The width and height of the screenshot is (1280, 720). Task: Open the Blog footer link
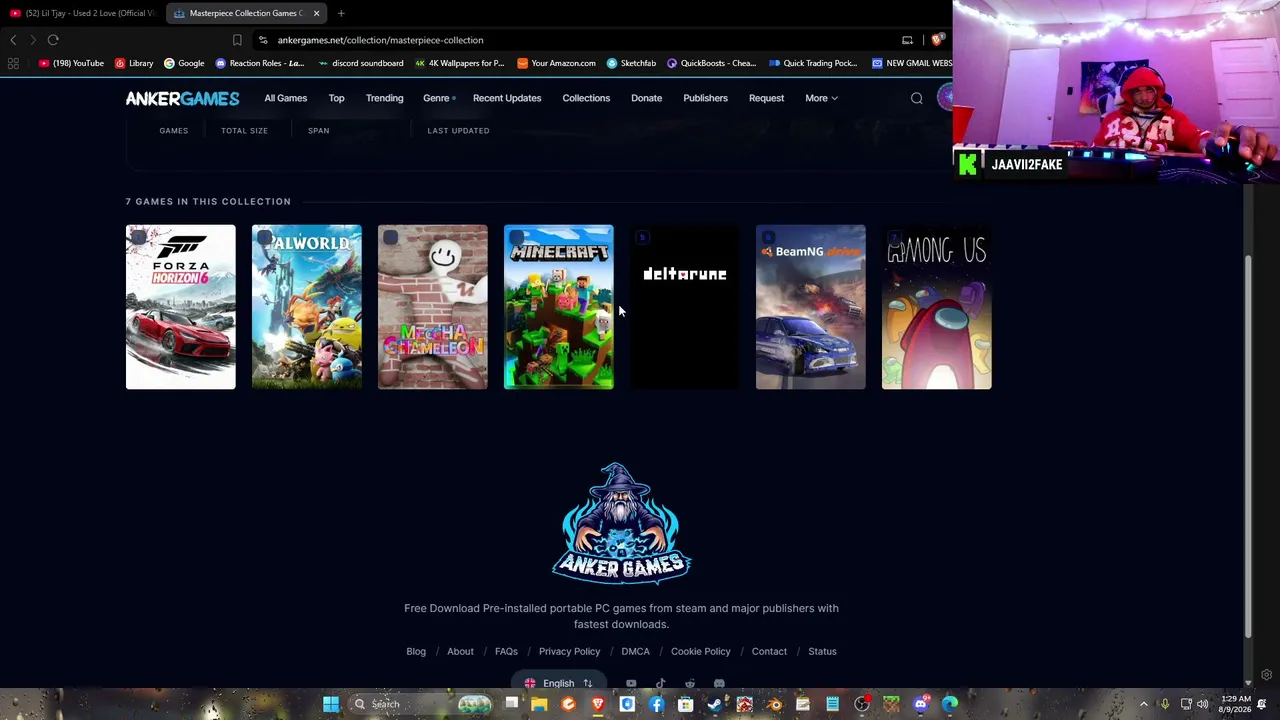coord(416,651)
